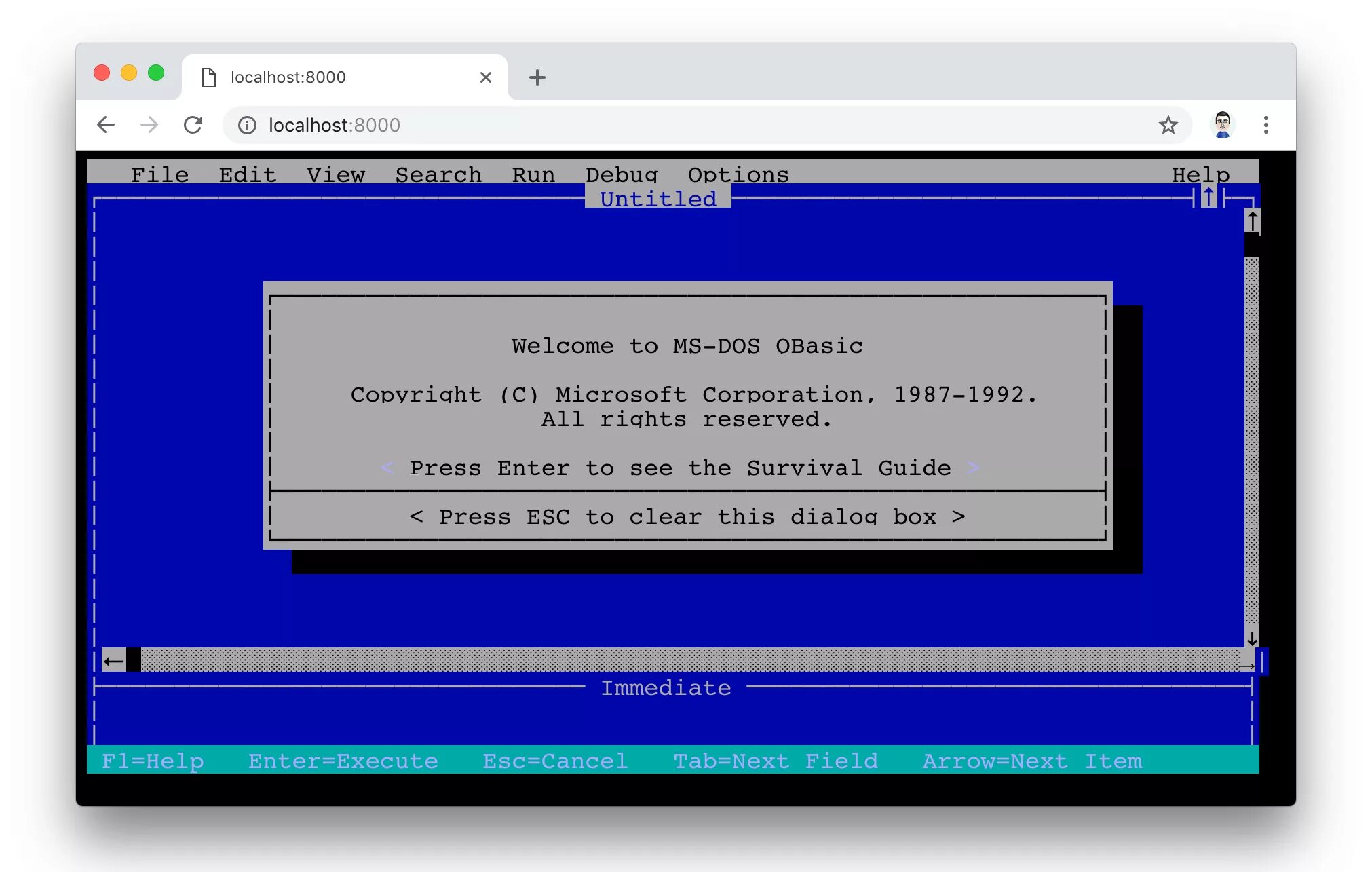Reload the localhost page
1372x872 pixels.
193,125
